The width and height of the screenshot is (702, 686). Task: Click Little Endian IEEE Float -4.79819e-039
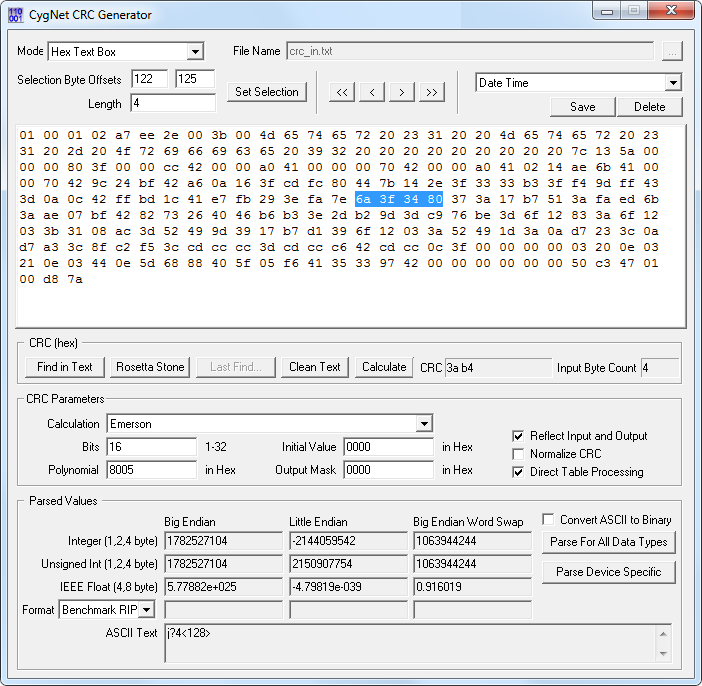pos(348,587)
